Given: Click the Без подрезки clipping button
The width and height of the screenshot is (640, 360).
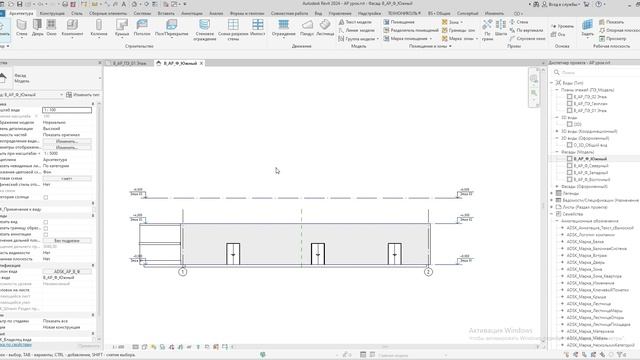Looking at the screenshot, I should point(67,241).
